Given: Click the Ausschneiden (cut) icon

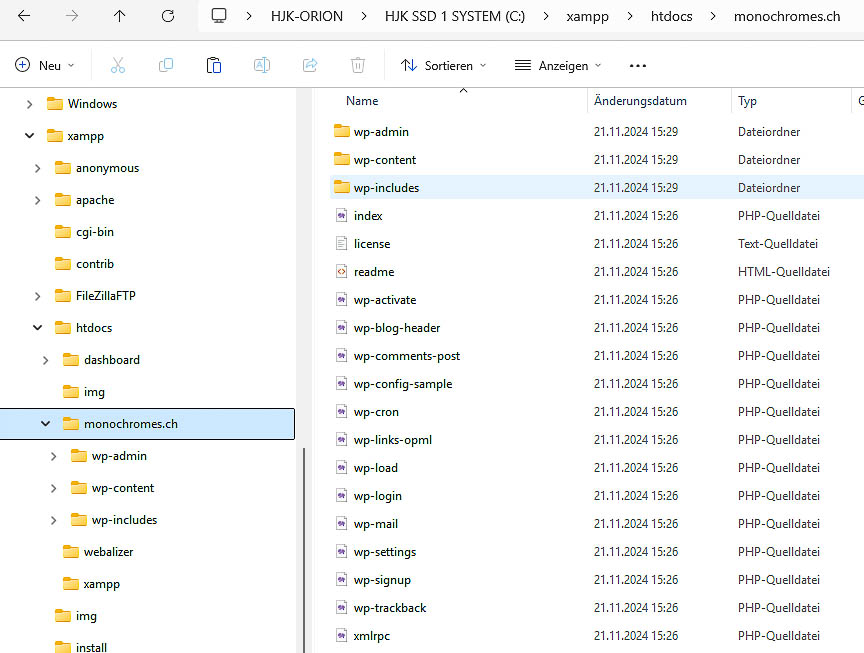Looking at the screenshot, I should (x=118, y=65).
